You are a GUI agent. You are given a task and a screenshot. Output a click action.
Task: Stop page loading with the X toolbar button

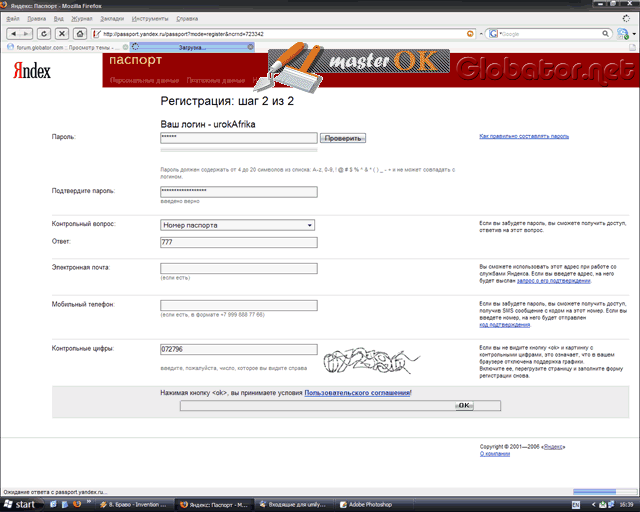pos(62,34)
